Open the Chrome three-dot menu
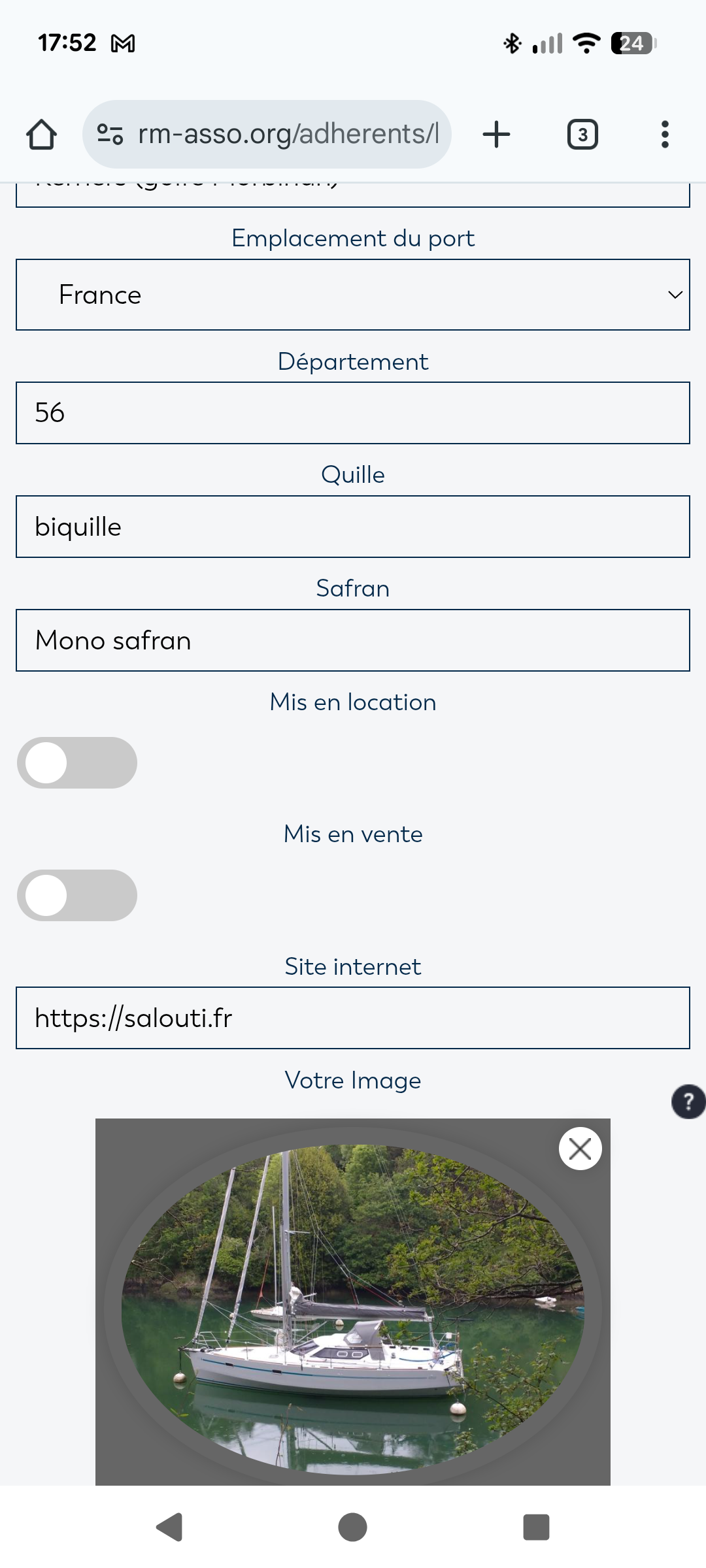Viewport: 706px width, 1568px height. pos(665,135)
